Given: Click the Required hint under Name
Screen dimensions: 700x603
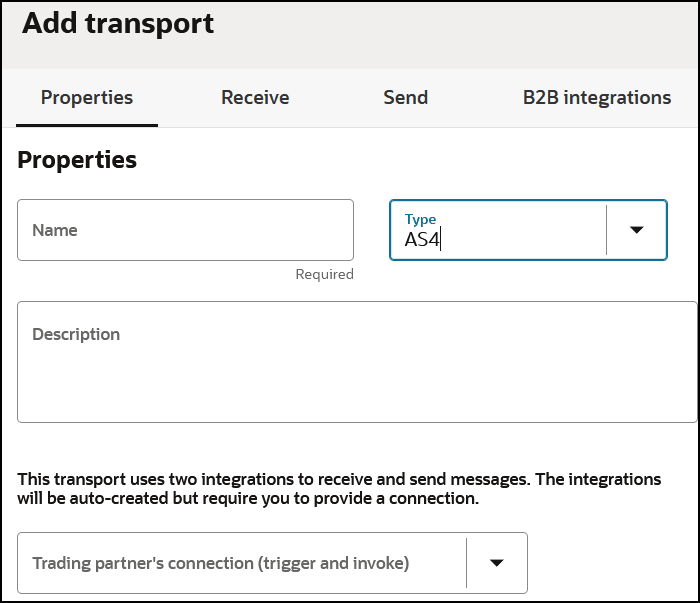Looking at the screenshot, I should click(x=324, y=274).
